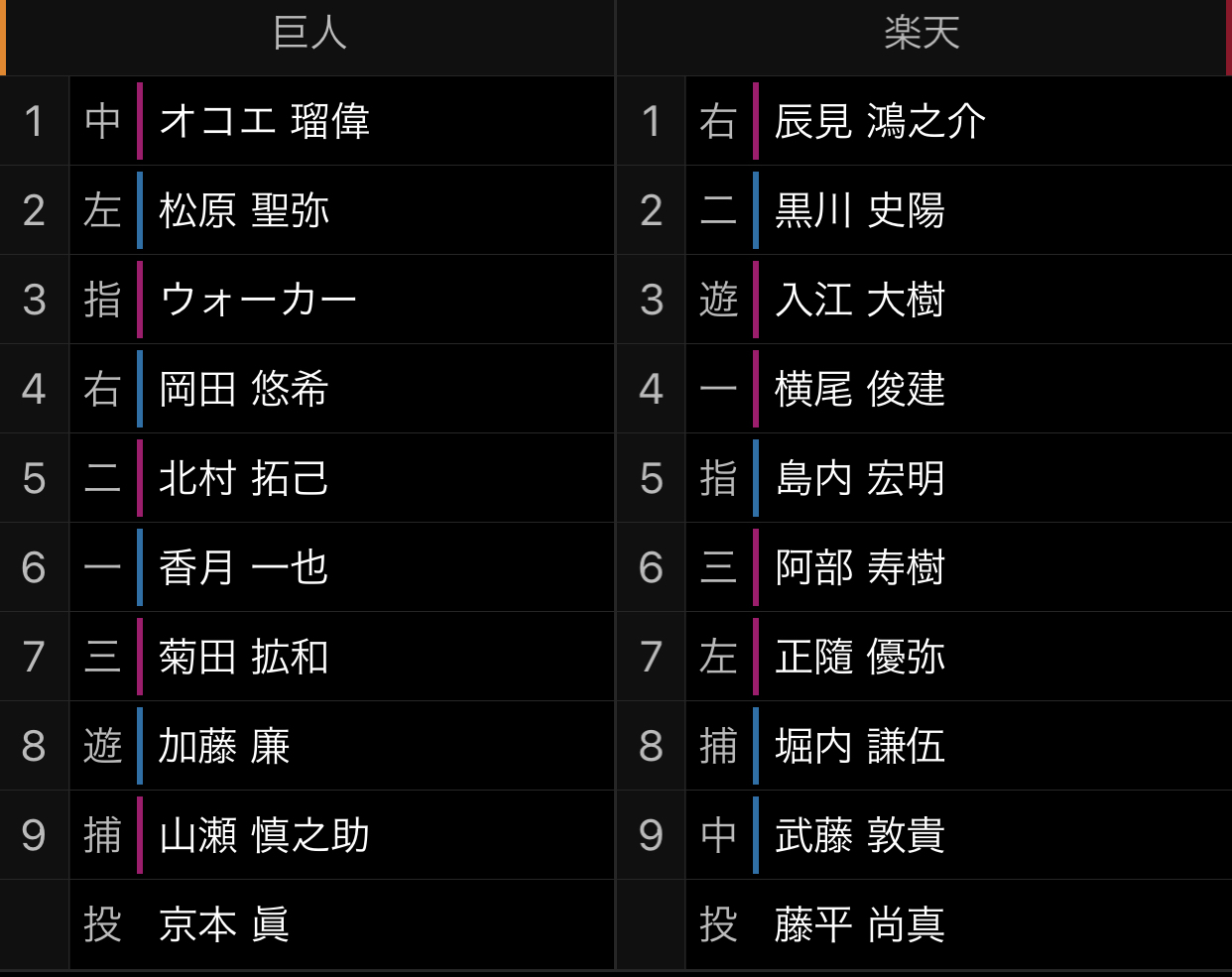This screenshot has width=1232, height=977.
Task: Open pitcher 藤平 尚真
Action: 860,924
